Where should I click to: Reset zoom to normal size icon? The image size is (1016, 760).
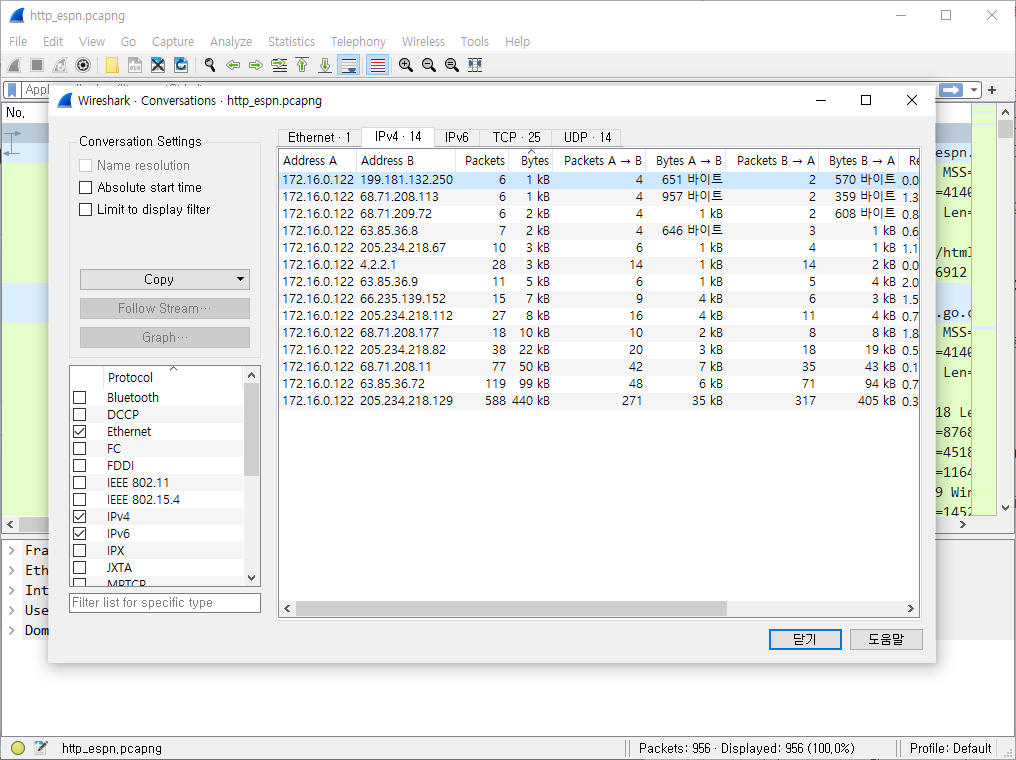click(452, 65)
